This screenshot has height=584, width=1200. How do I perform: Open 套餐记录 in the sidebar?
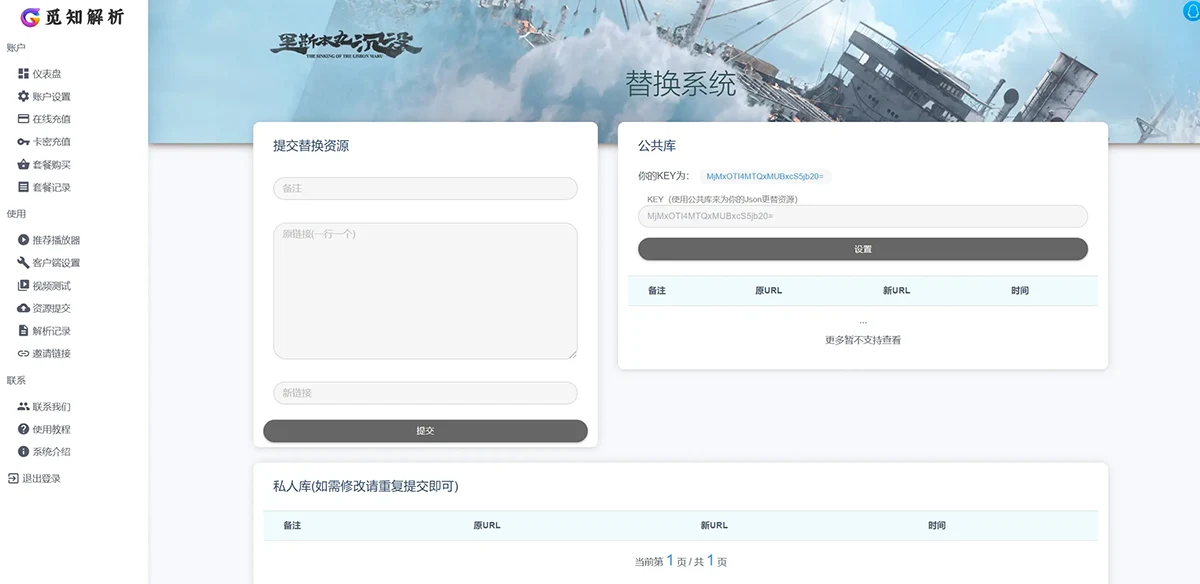[x=51, y=187]
